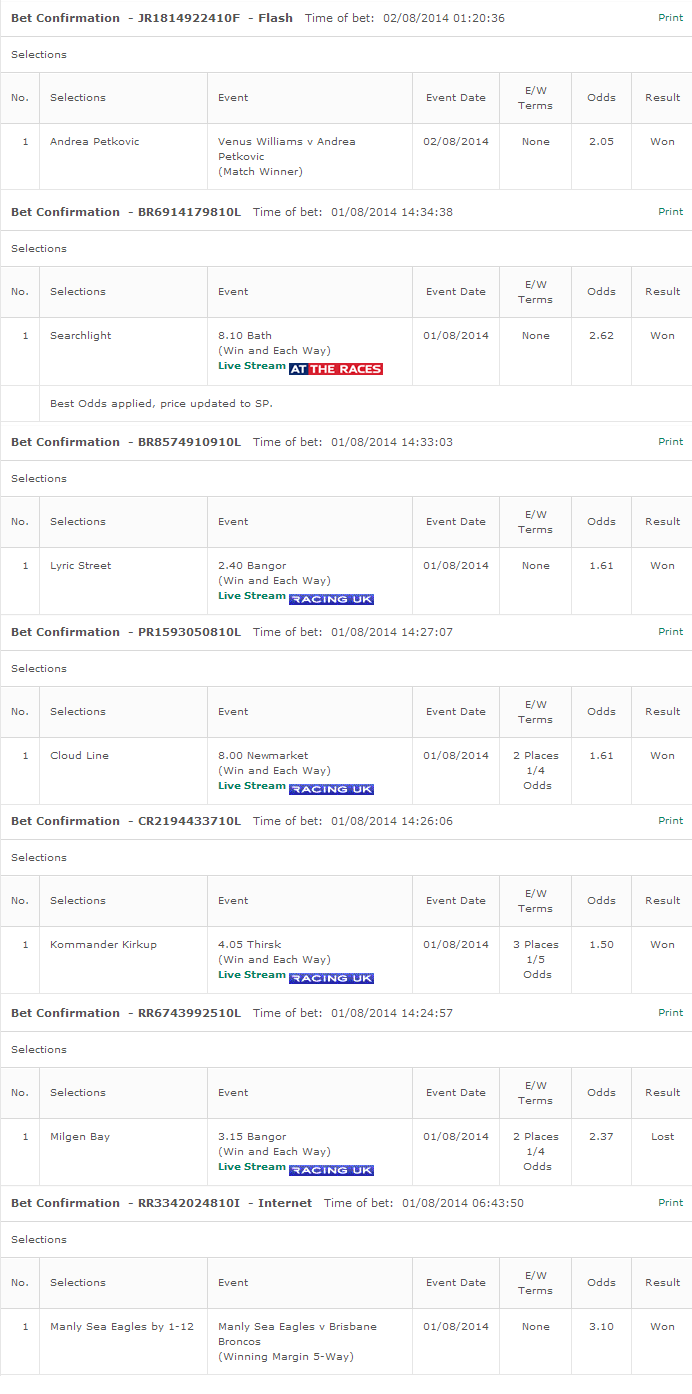The height and width of the screenshot is (1394, 692).
Task: Click the Racing UK logo for 4.05 Thirsk
Action: 331,978
